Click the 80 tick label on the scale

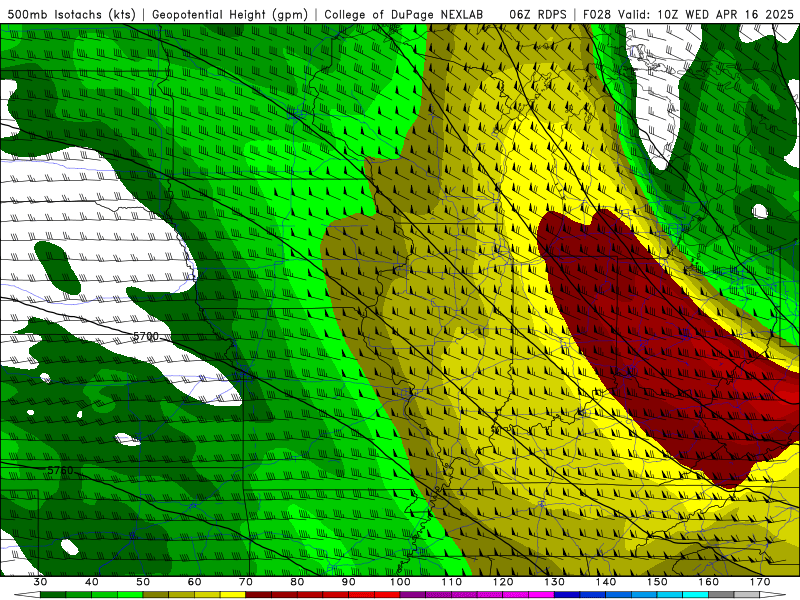pyautogui.click(x=297, y=582)
